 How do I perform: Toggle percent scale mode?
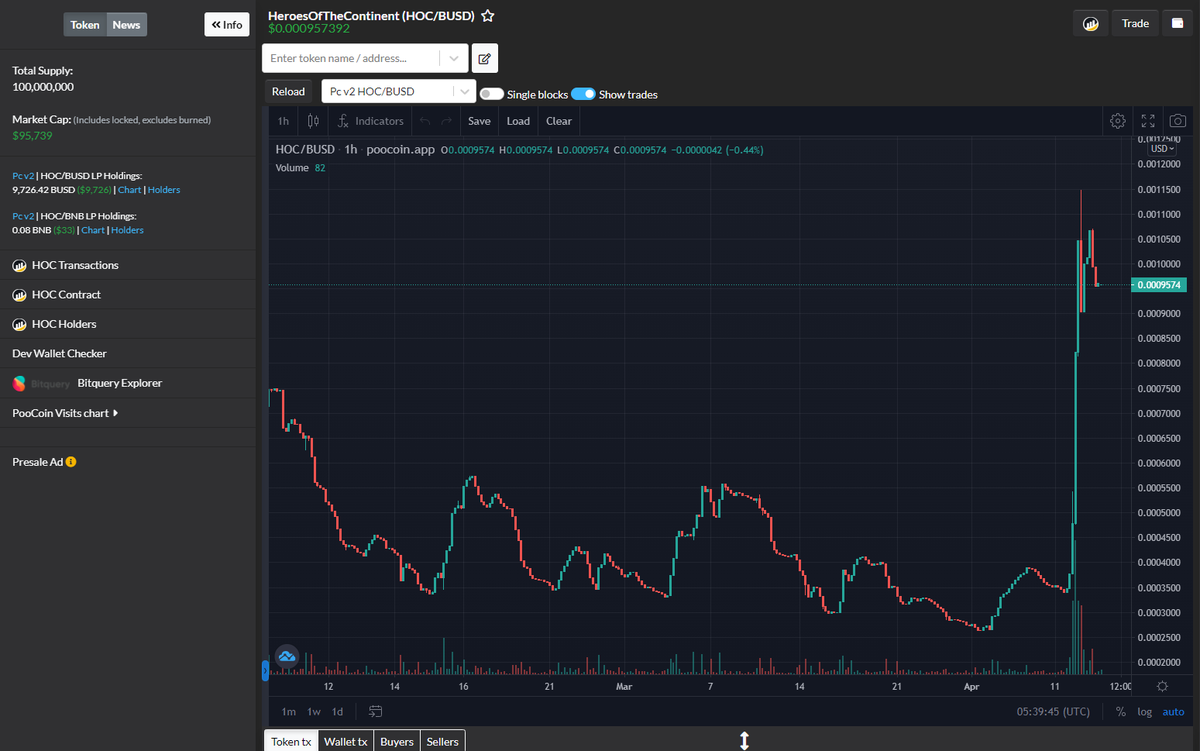click(1121, 712)
